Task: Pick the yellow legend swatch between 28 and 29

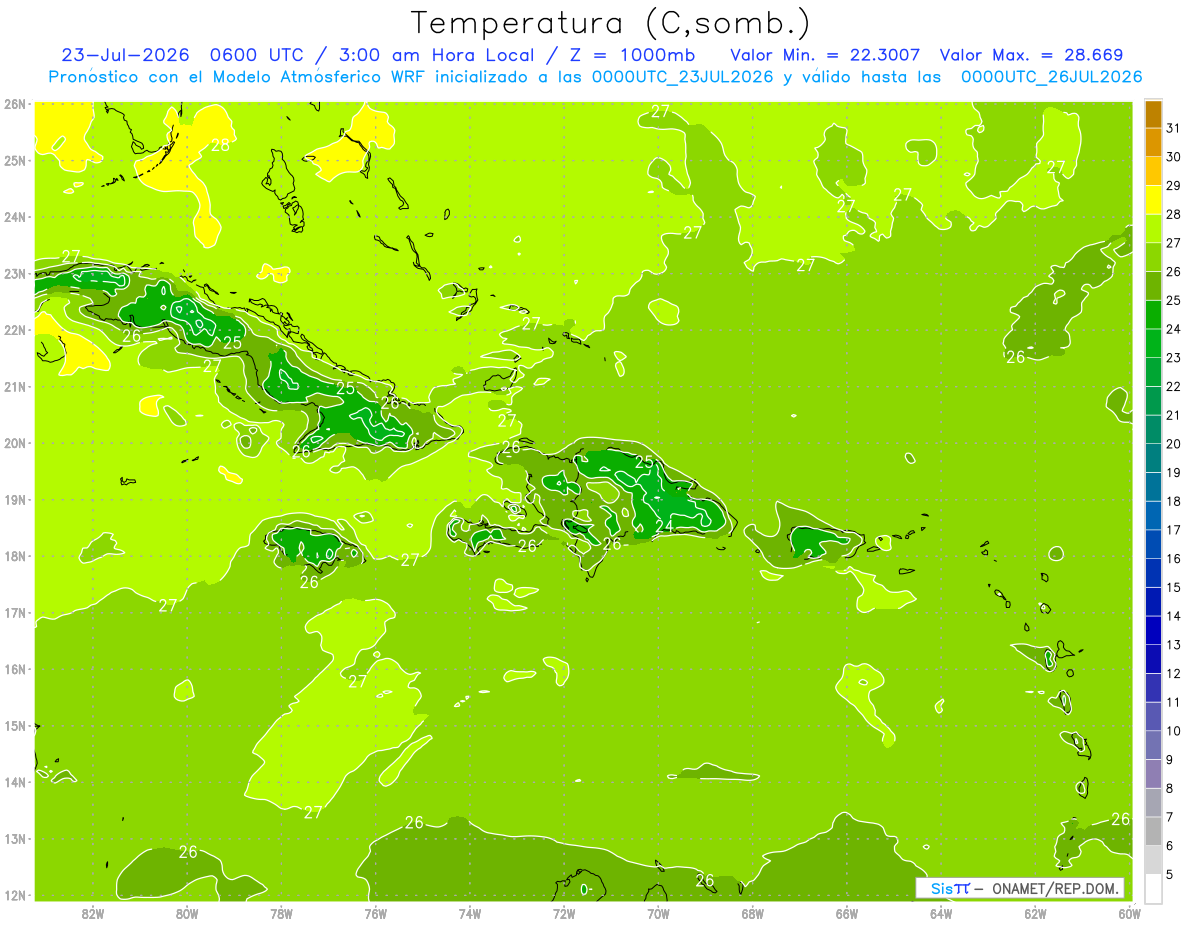Action: tap(1153, 199)
